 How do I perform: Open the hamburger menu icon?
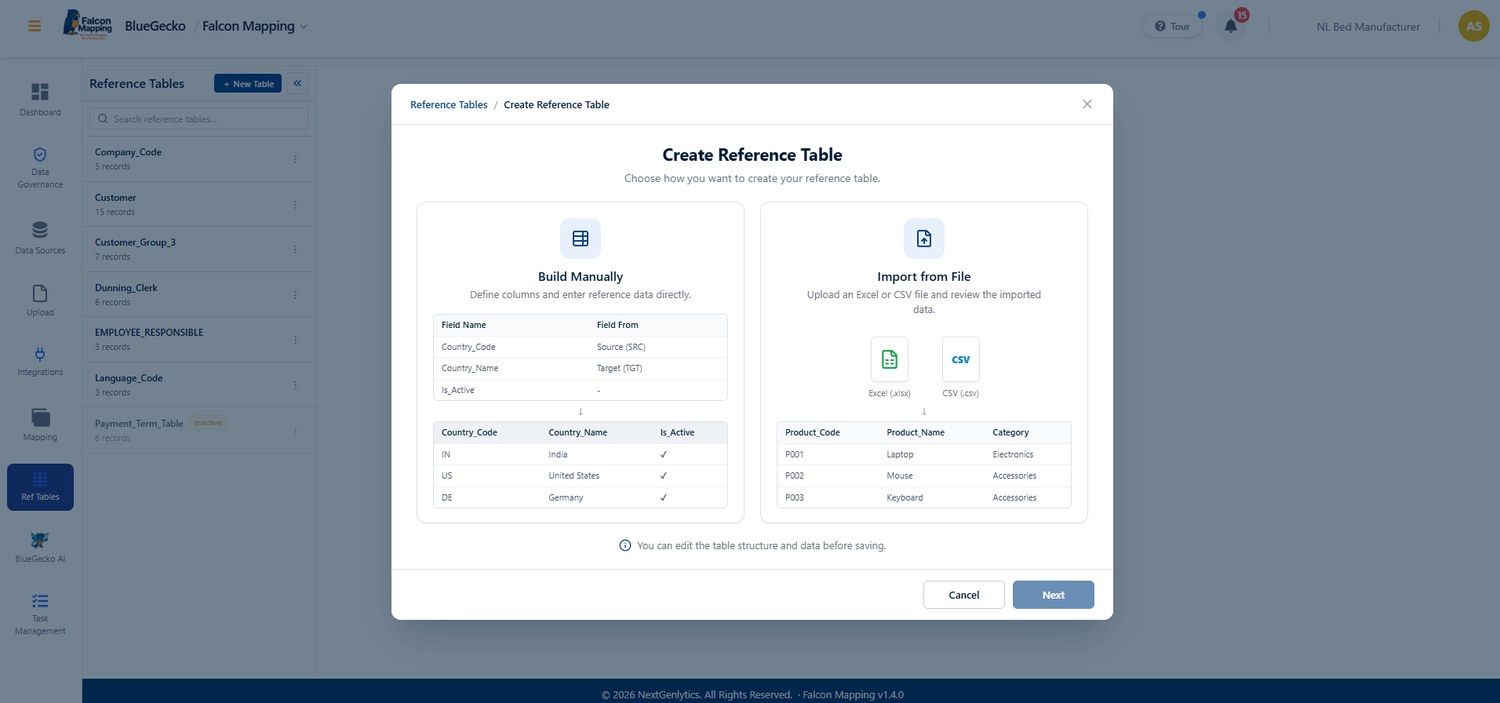[x=35, y=26]
